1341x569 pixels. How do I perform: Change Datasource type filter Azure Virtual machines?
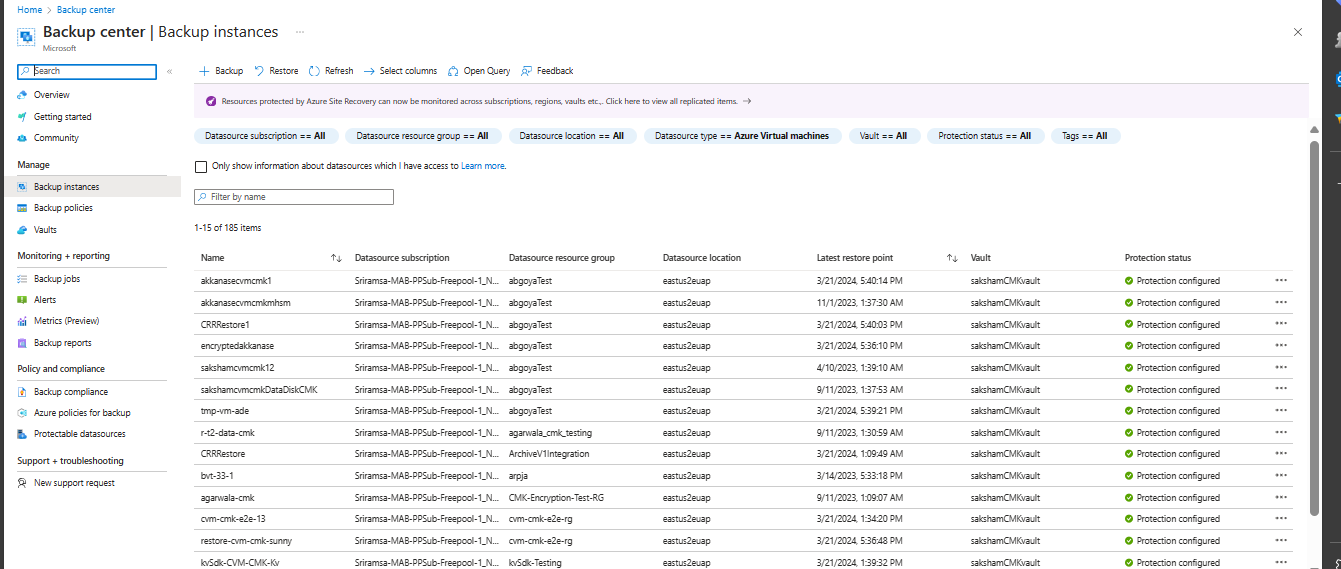pyautogui.click(x=742, y=136)
